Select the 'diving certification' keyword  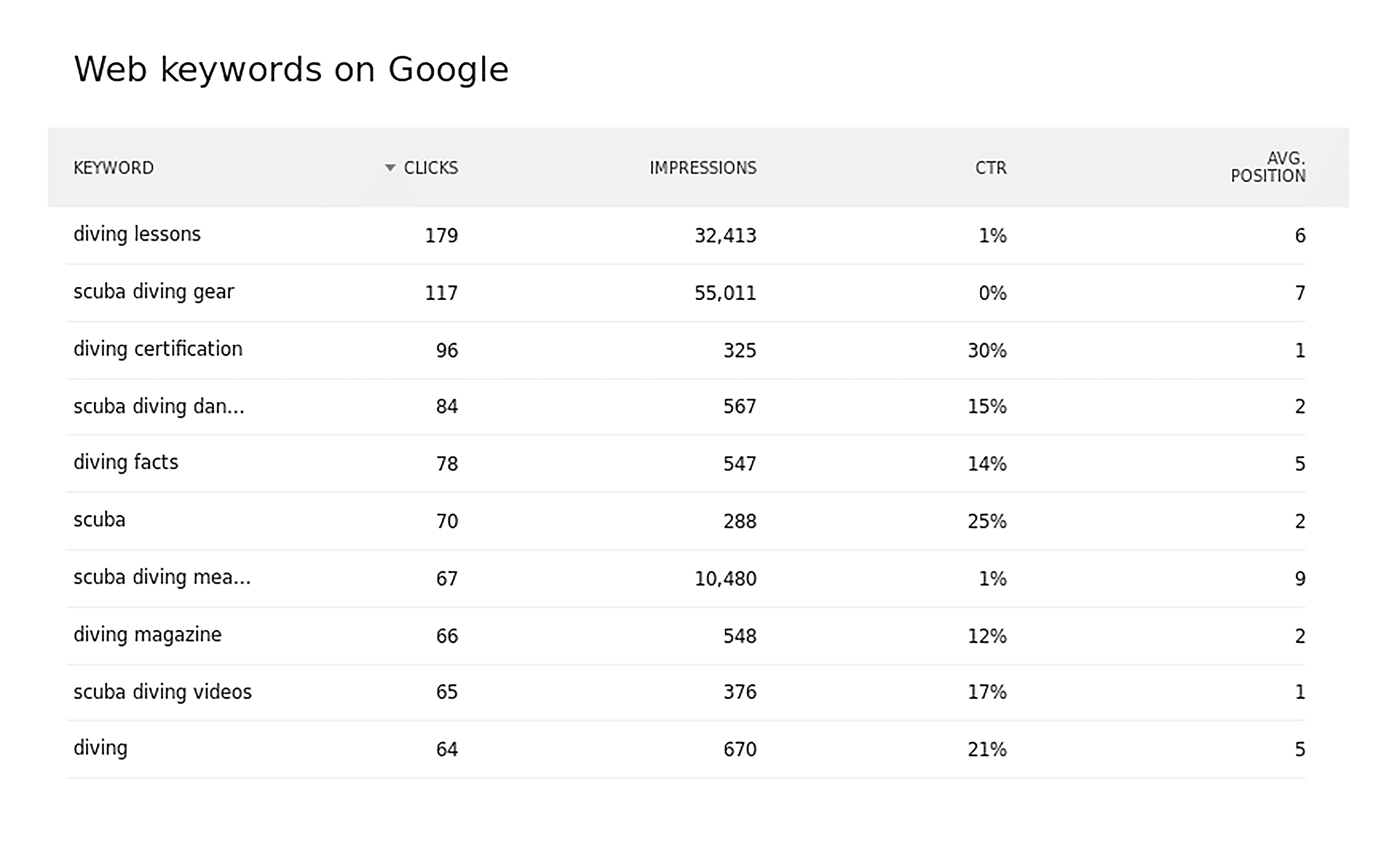158,349
